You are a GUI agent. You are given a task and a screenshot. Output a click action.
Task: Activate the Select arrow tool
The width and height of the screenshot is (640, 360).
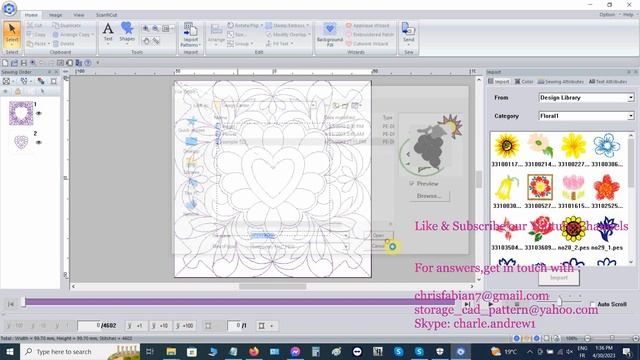point(12,34)
